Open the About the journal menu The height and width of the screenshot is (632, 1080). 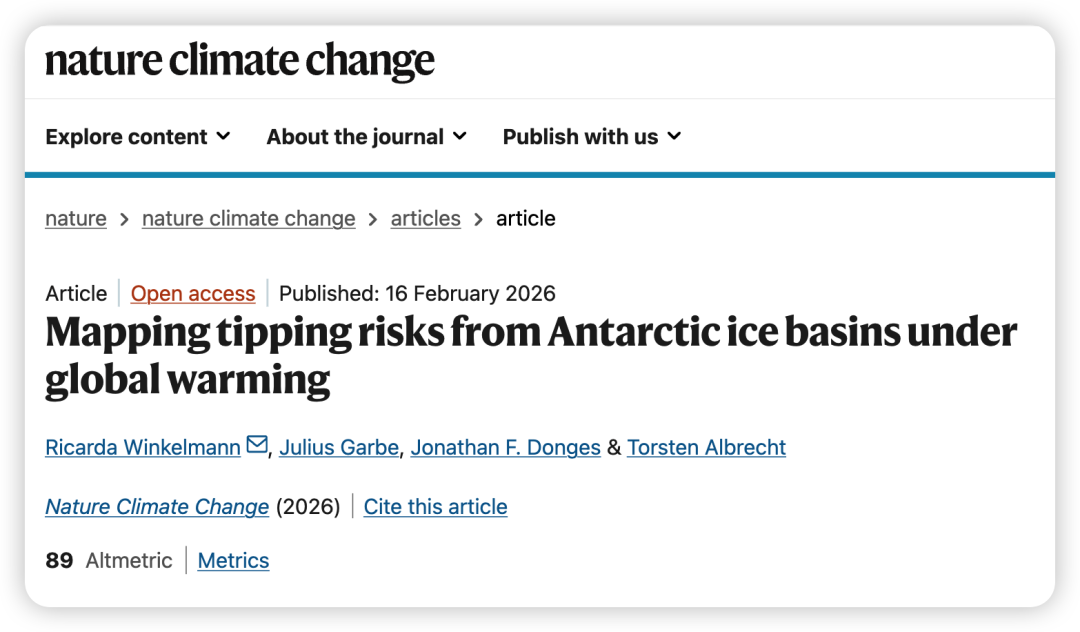(366, 137)
